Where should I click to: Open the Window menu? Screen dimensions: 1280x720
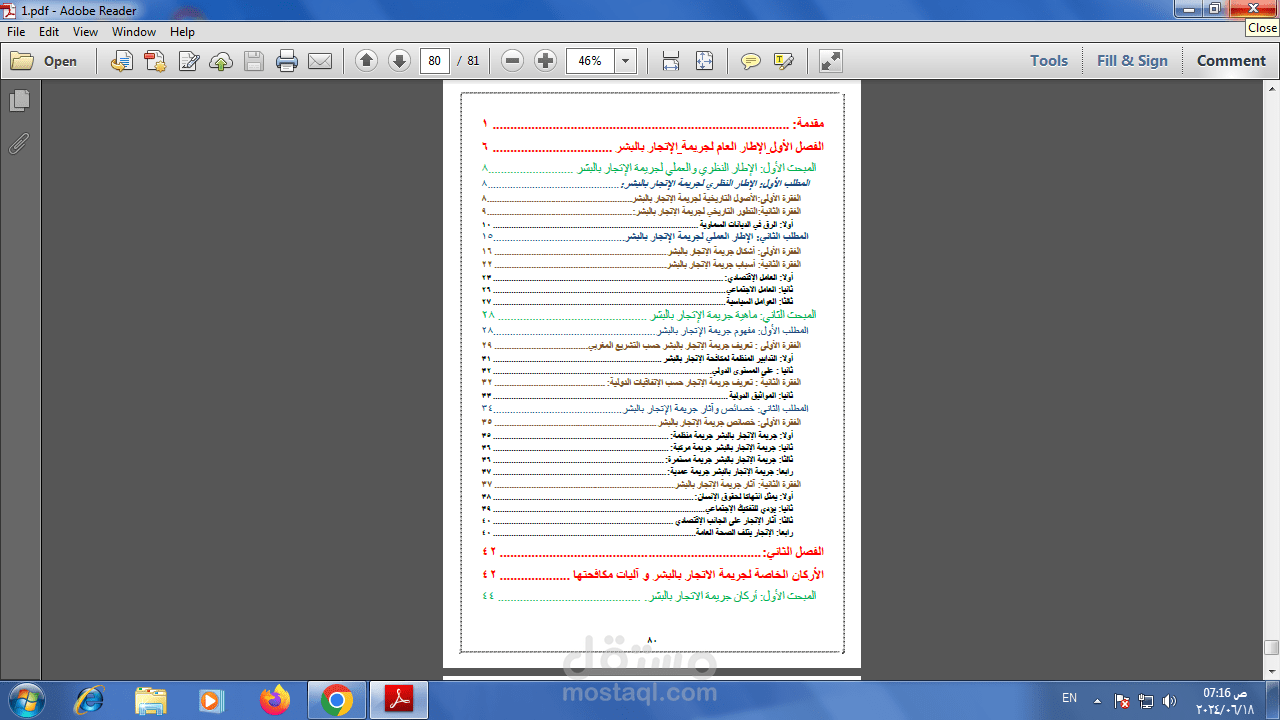(x=133, y=32)
